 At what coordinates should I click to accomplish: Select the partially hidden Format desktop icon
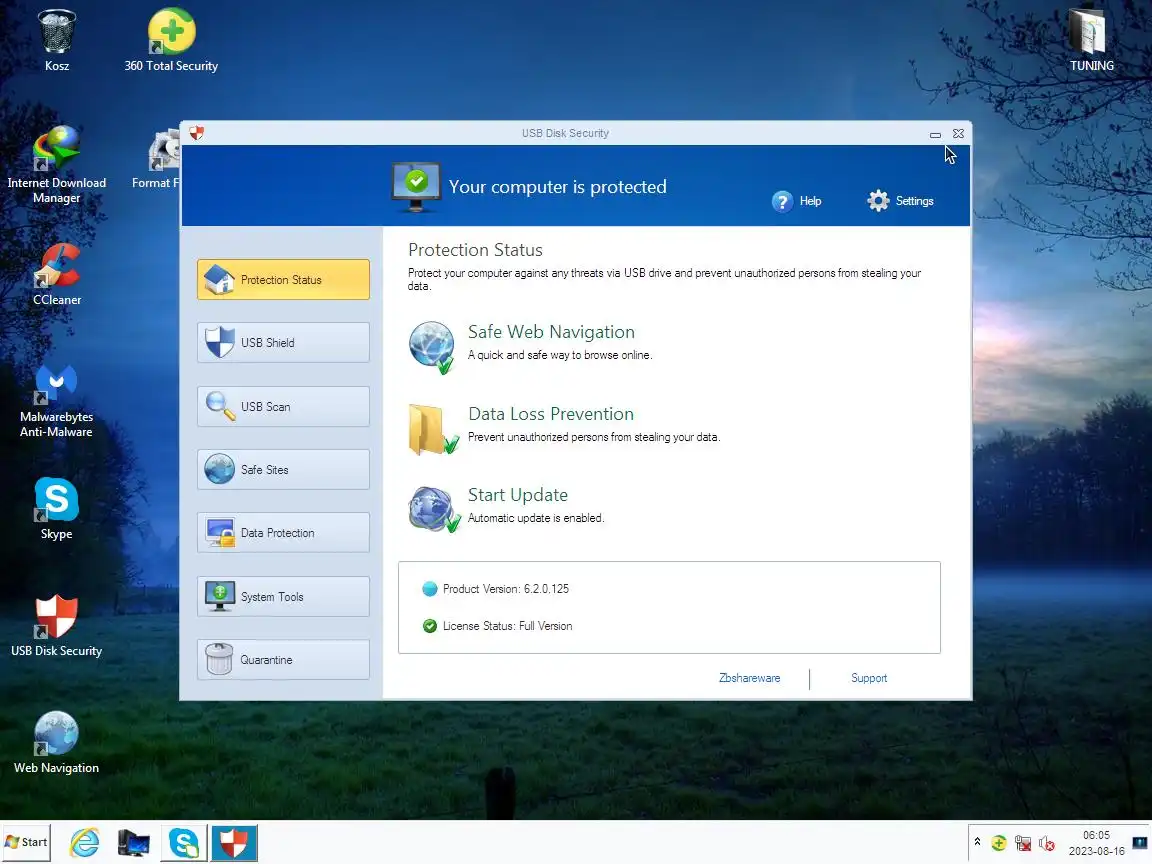(x=157, y=158)
